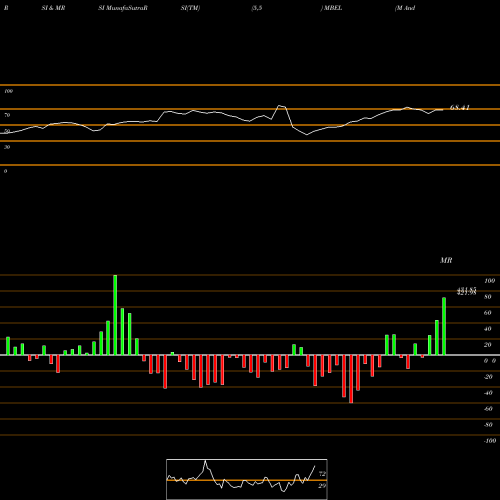Screen dimensions: 500x500
Task: Click the MR axis label 40
Action: tap(488, 329)
